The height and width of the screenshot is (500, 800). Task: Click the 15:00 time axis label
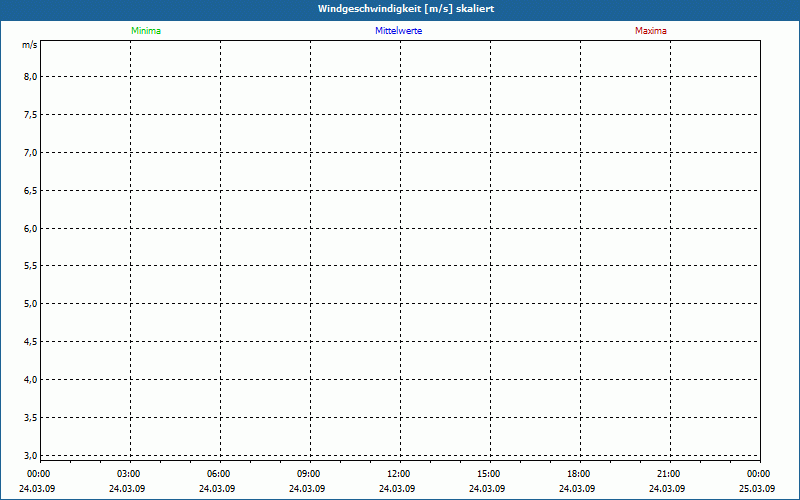[x=489, y=474]
